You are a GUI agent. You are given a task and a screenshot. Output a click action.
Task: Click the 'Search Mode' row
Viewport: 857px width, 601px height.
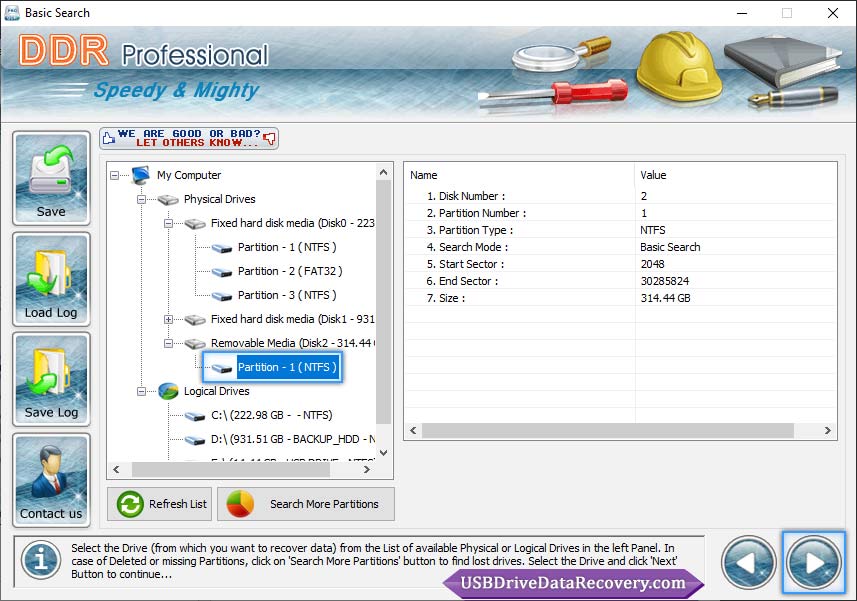point(620,246)
